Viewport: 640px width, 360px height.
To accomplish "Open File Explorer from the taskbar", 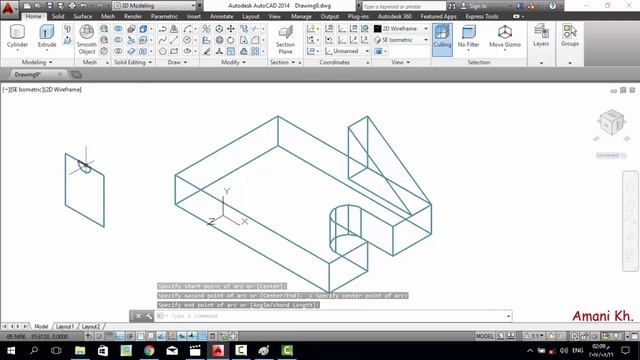I will (80, 351).
